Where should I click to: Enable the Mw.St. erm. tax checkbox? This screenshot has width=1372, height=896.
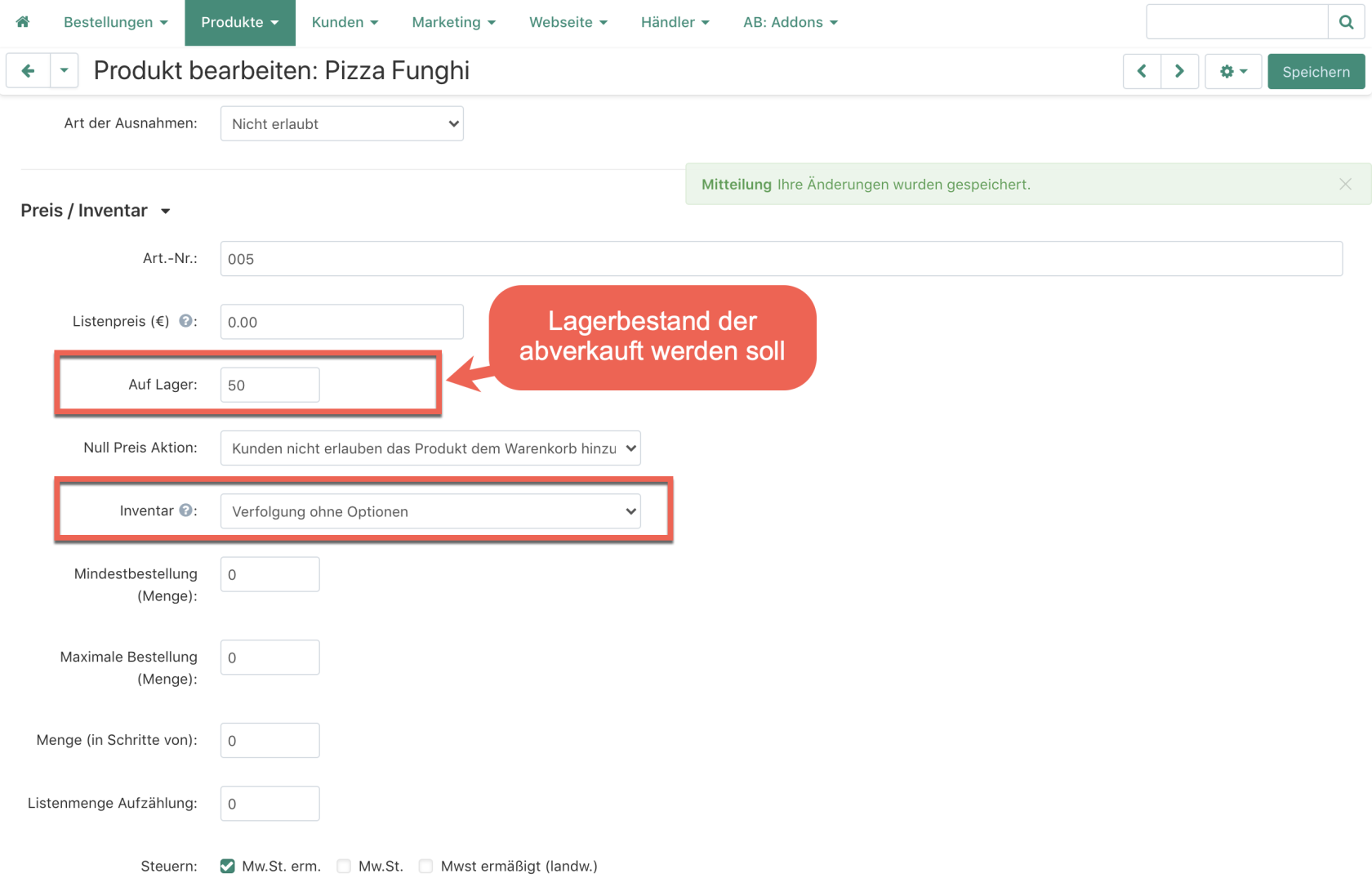[x=227, y=866]
